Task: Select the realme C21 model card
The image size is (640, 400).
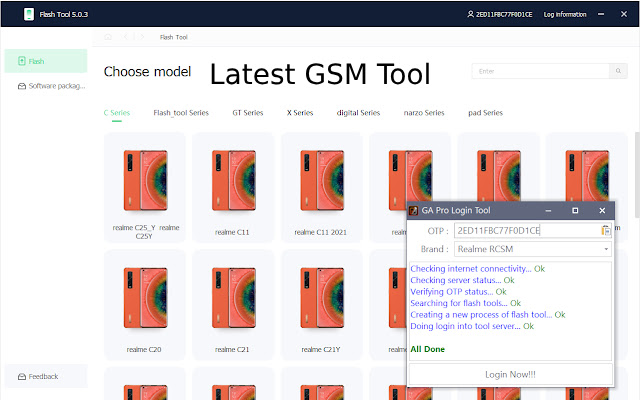Action: pos(233,305)
